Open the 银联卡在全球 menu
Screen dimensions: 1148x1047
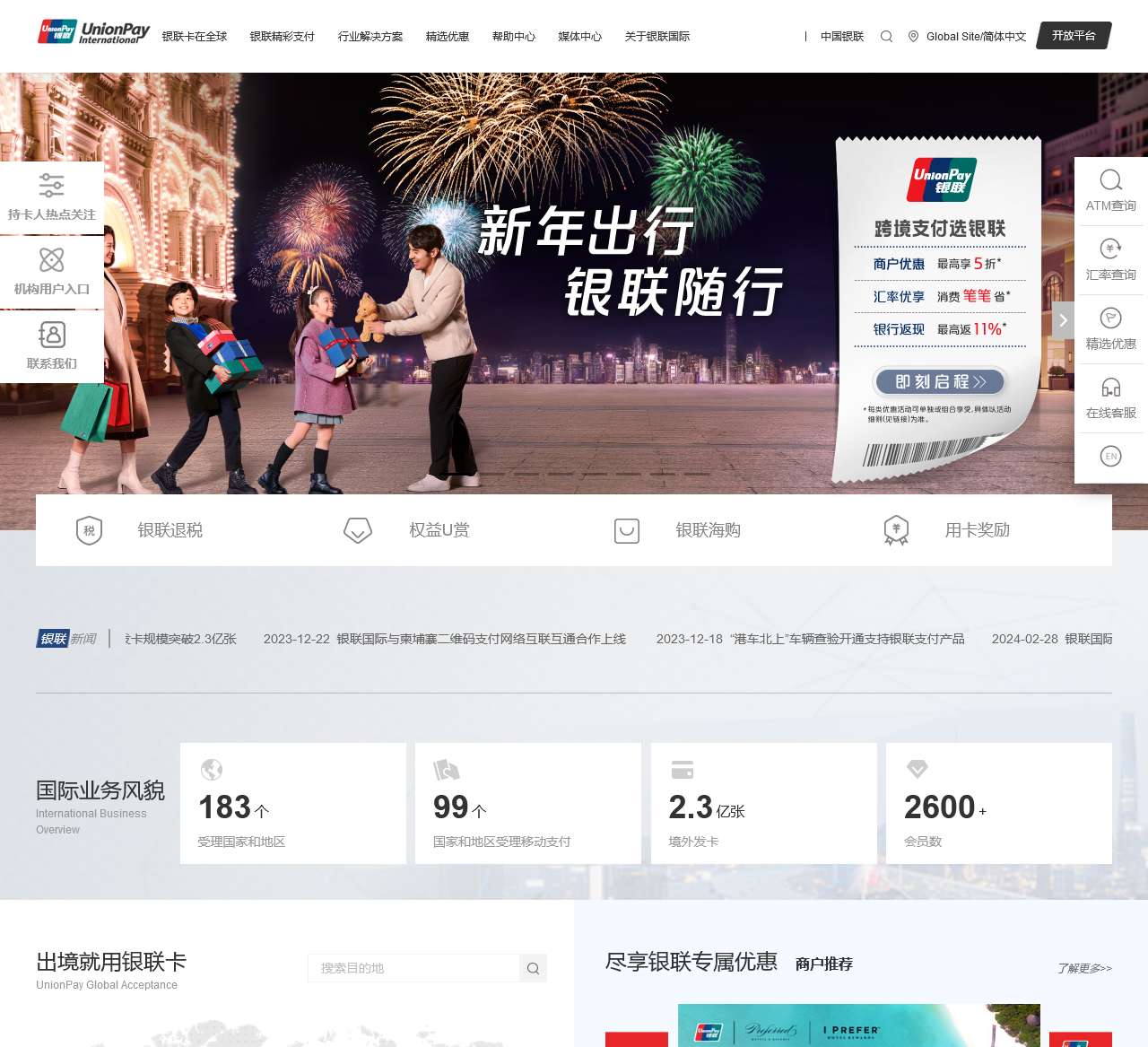pos(195,37)
